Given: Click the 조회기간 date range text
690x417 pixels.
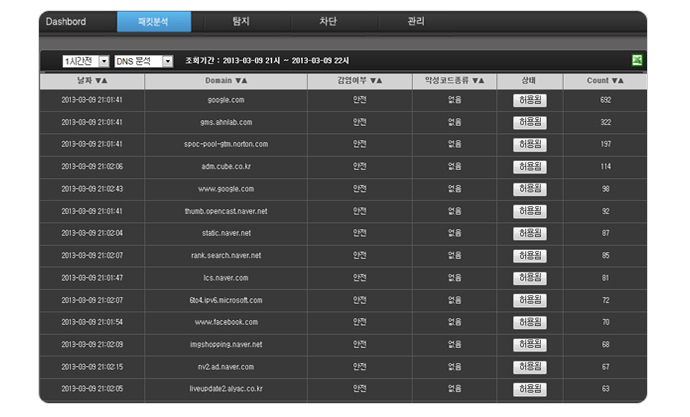Looking at the screenshot, I should (x=267, y=61).
